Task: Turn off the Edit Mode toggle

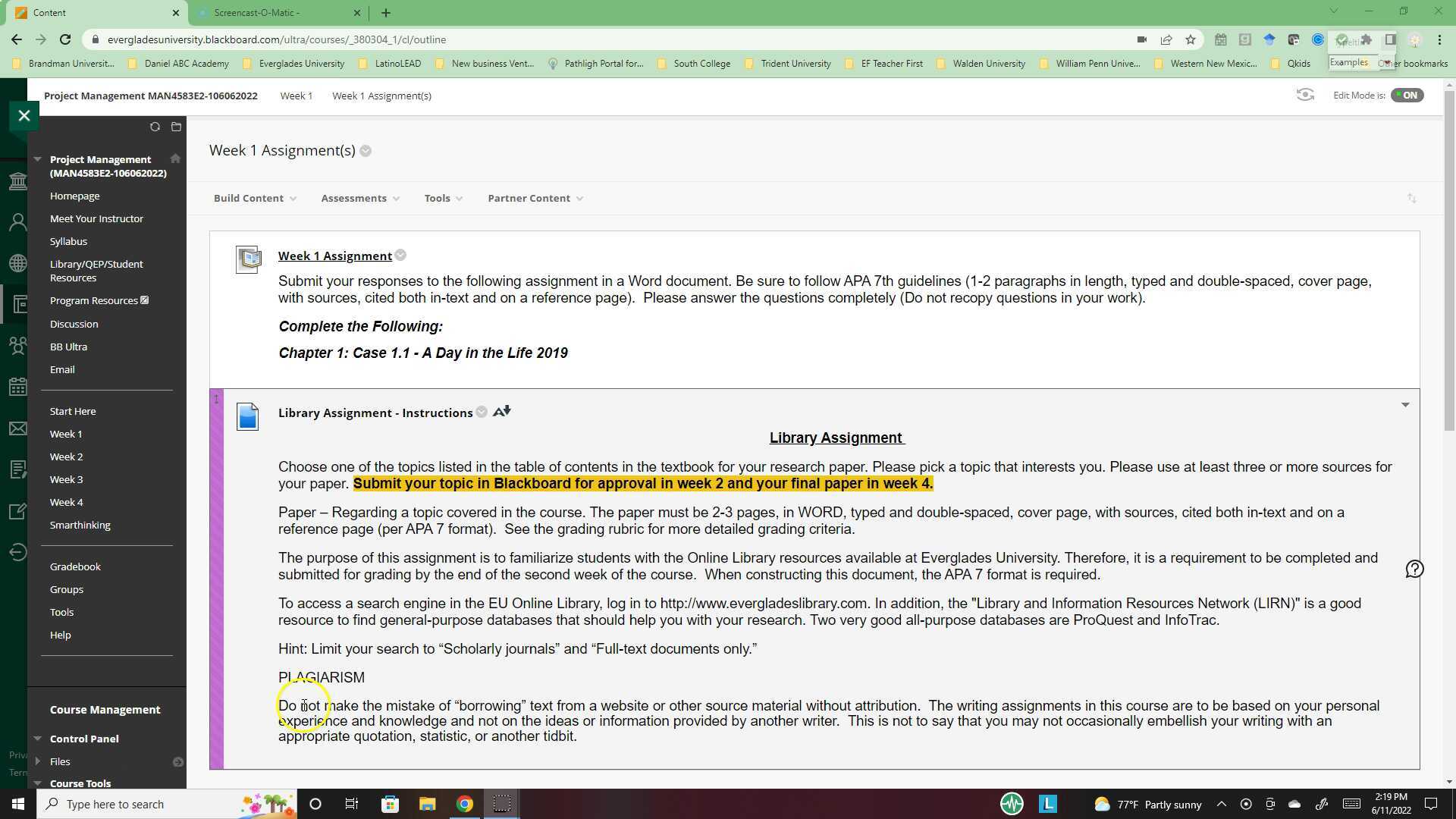Action: [x=1407, y=95]
